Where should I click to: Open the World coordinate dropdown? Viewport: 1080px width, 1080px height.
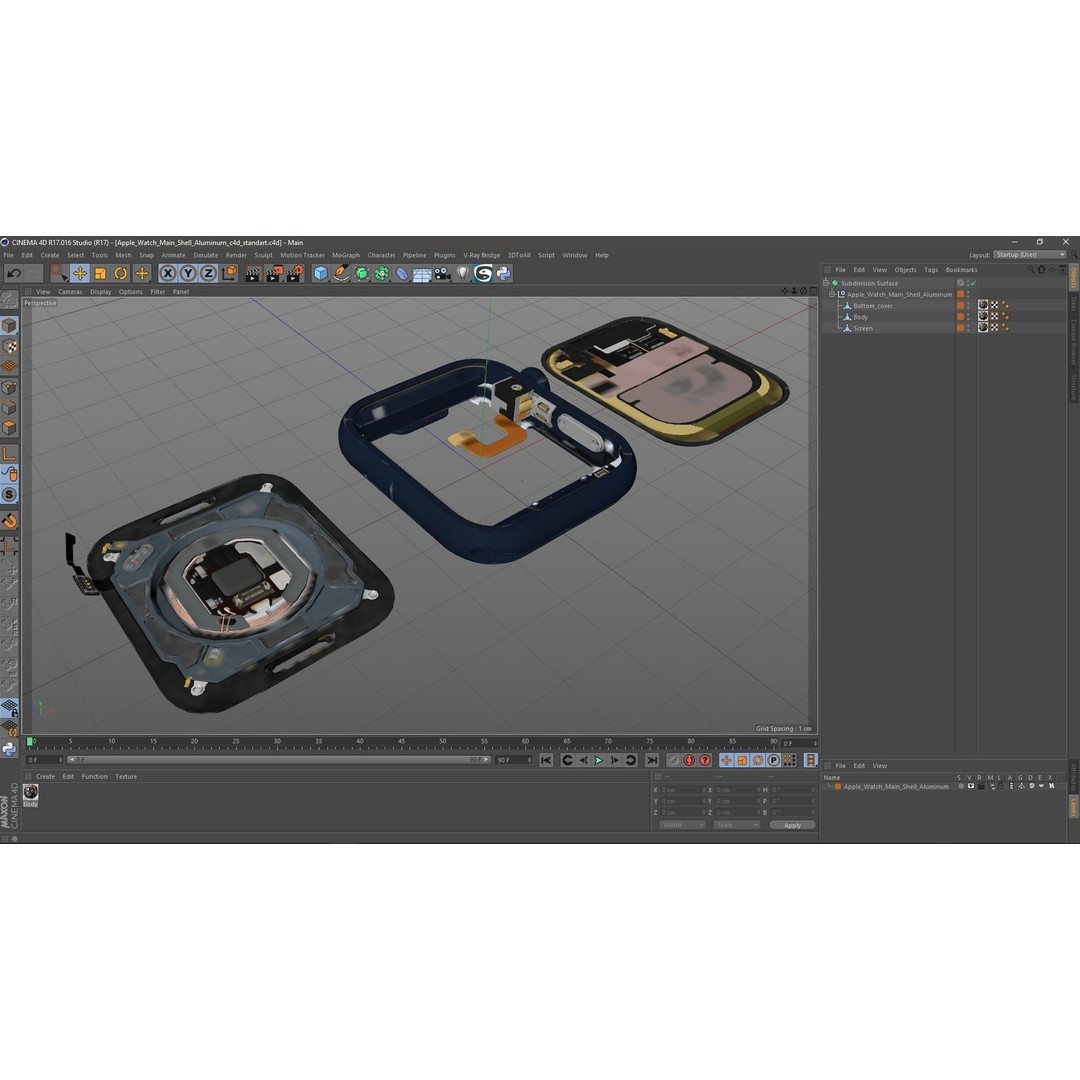pyautogui.click(x=682, y=825)
